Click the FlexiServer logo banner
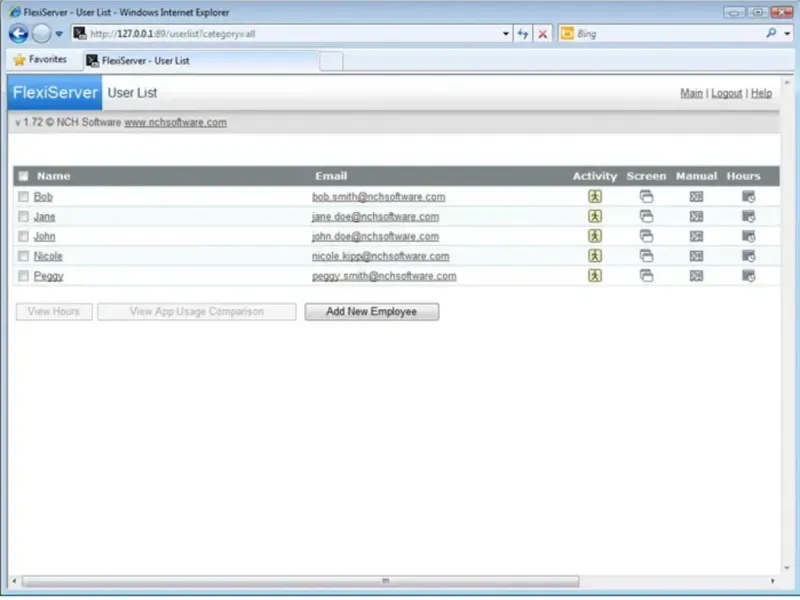This screenshot has width=800, height=600. (55, 93)
